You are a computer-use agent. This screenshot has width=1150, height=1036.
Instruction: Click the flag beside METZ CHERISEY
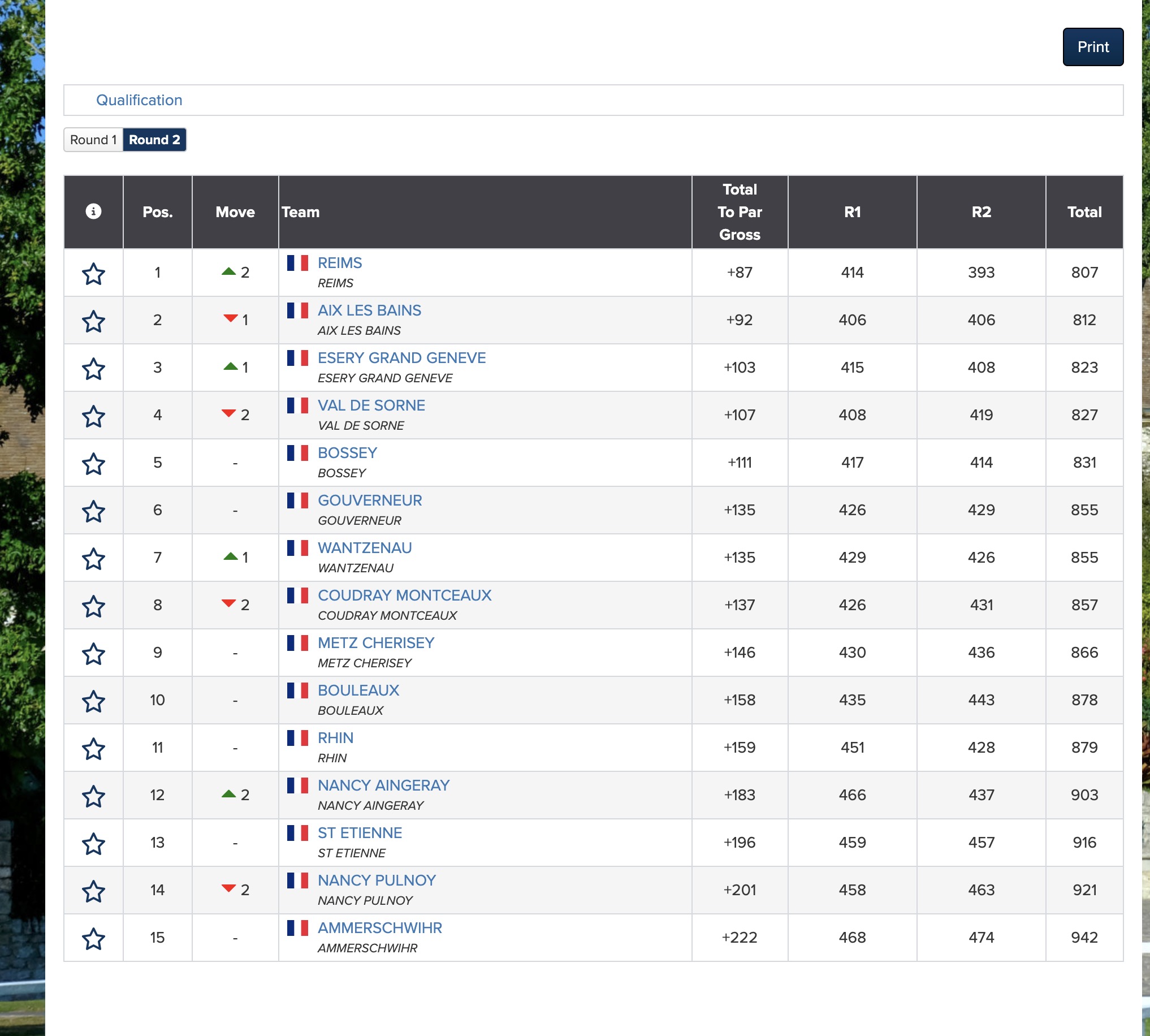point(297,643)
